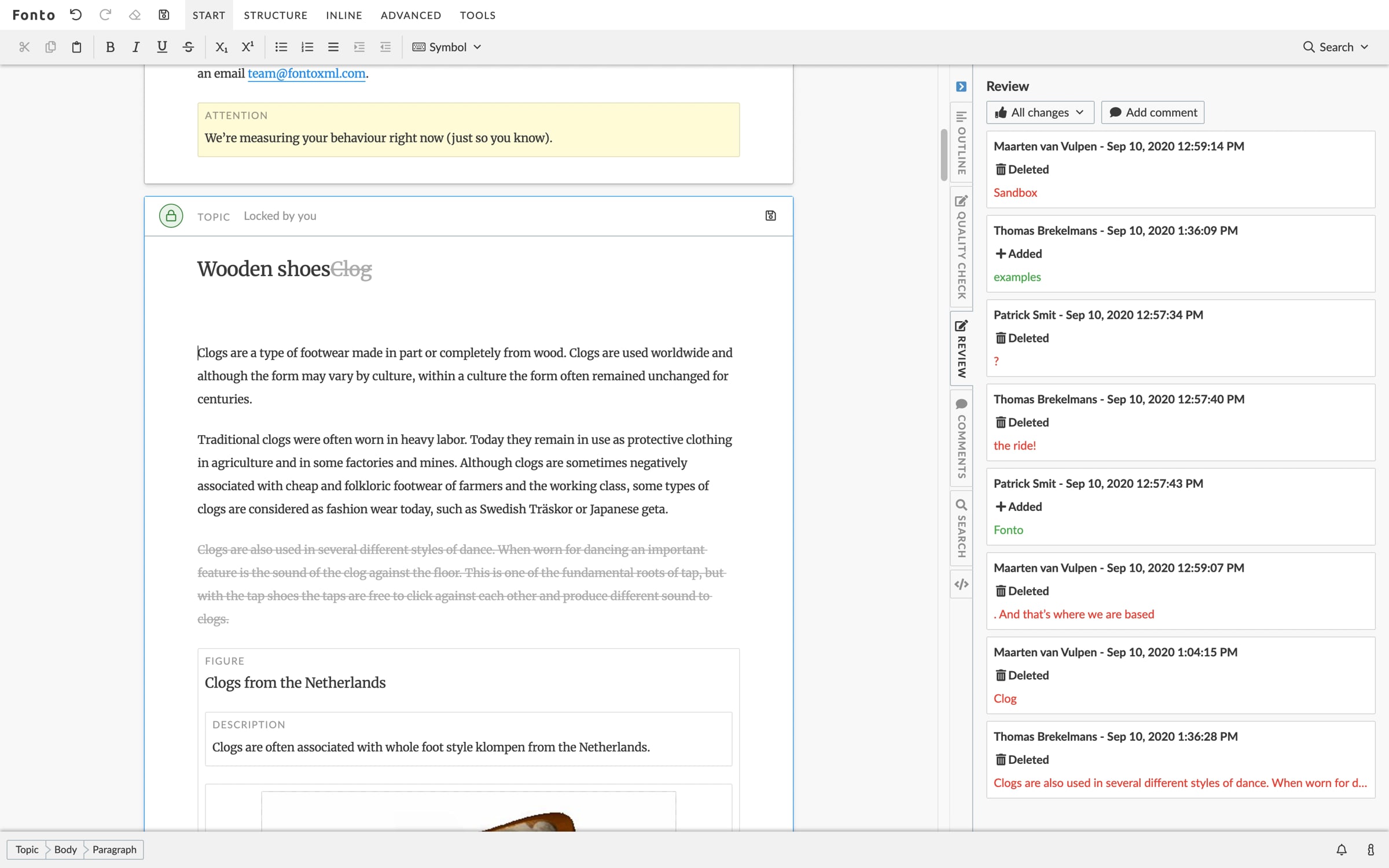Viewport: 1389px width, 868px height.
Task: Click the ATTENTION note text
Action: point(379,138)
